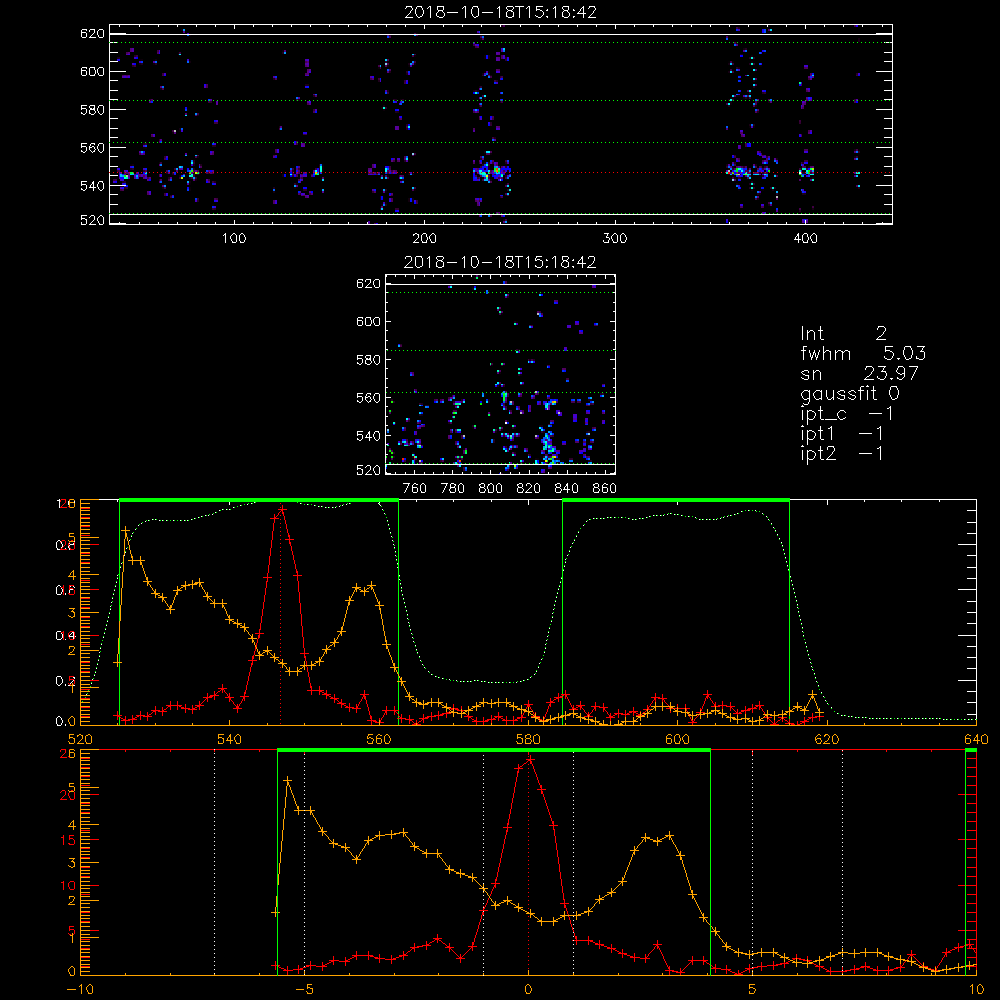Click the 300 x-axis label of top plot
The height and width of the screenshot is (1000, 1000).
[615, 239]
